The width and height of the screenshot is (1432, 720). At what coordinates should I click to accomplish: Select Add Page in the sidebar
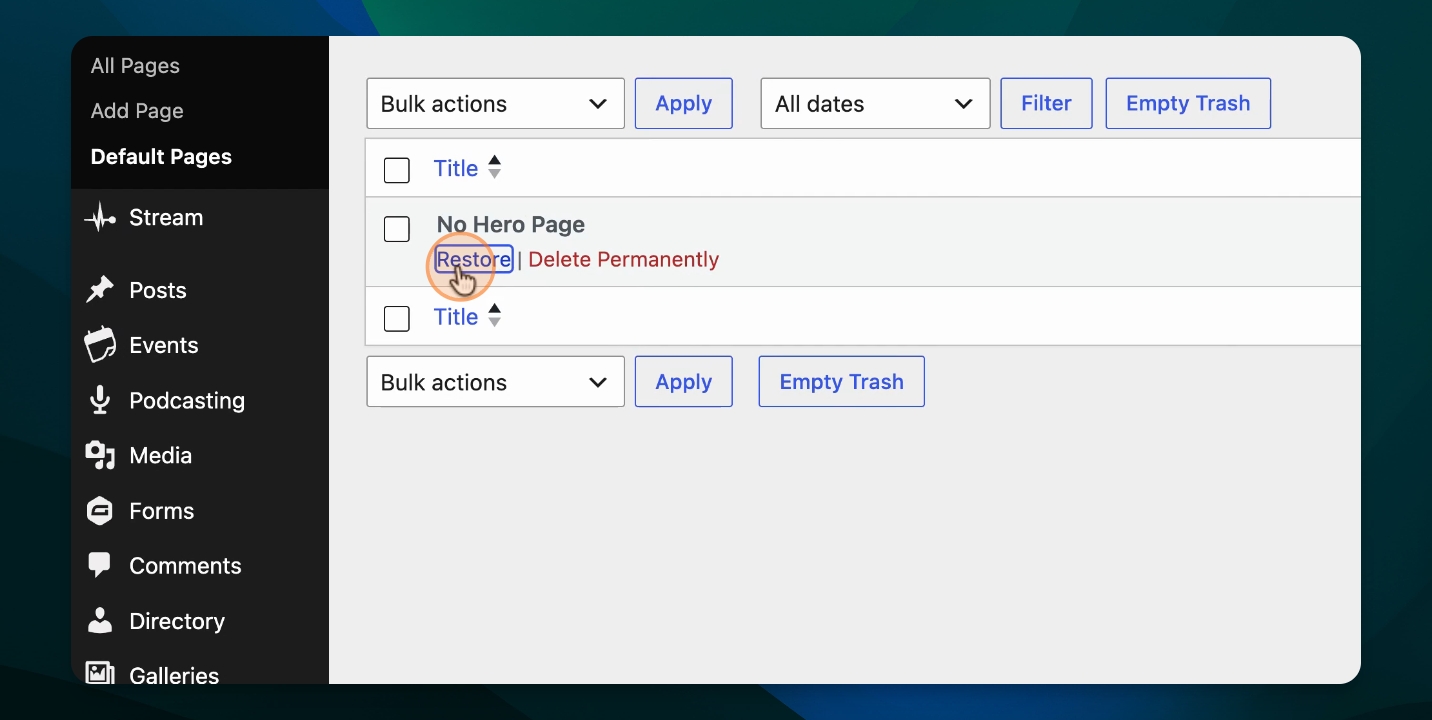point(137,111)
